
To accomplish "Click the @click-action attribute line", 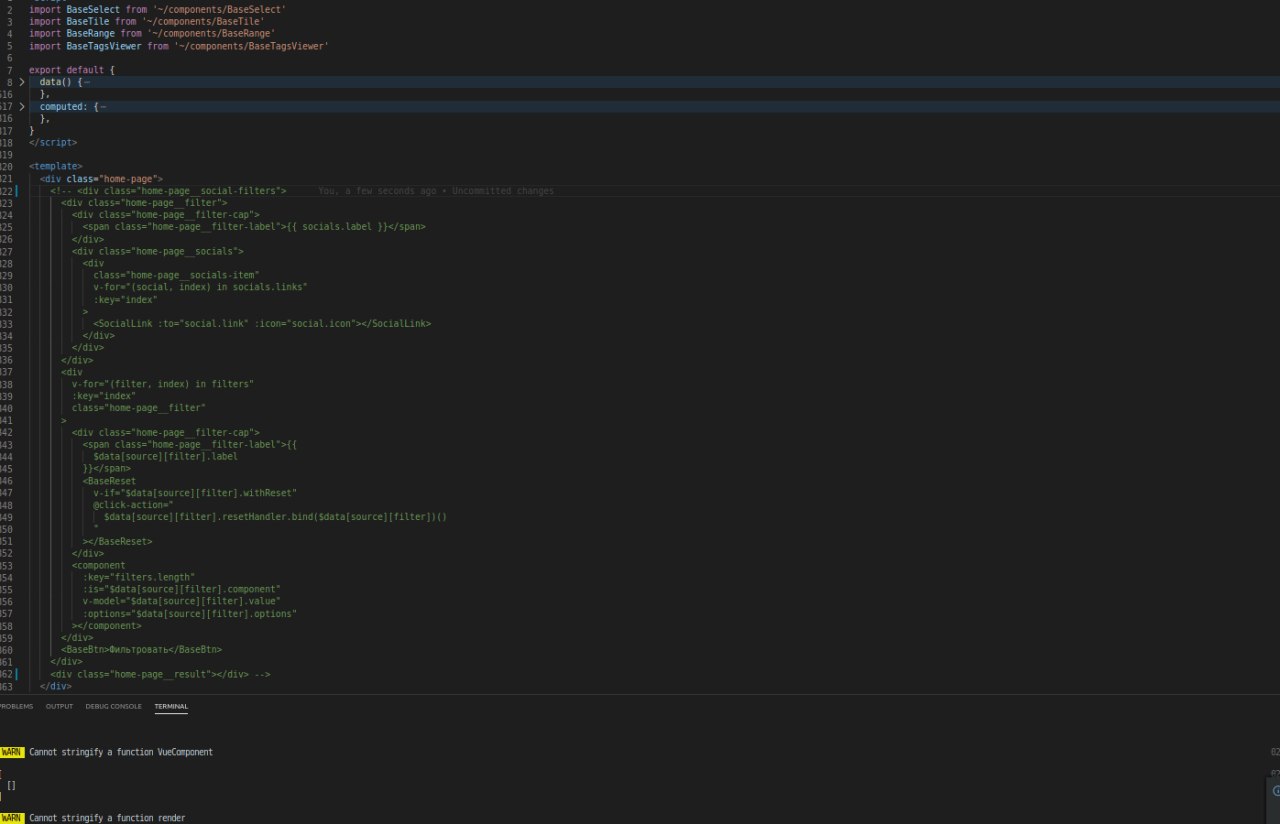I will pyautogui.click(x=133, y=504).
